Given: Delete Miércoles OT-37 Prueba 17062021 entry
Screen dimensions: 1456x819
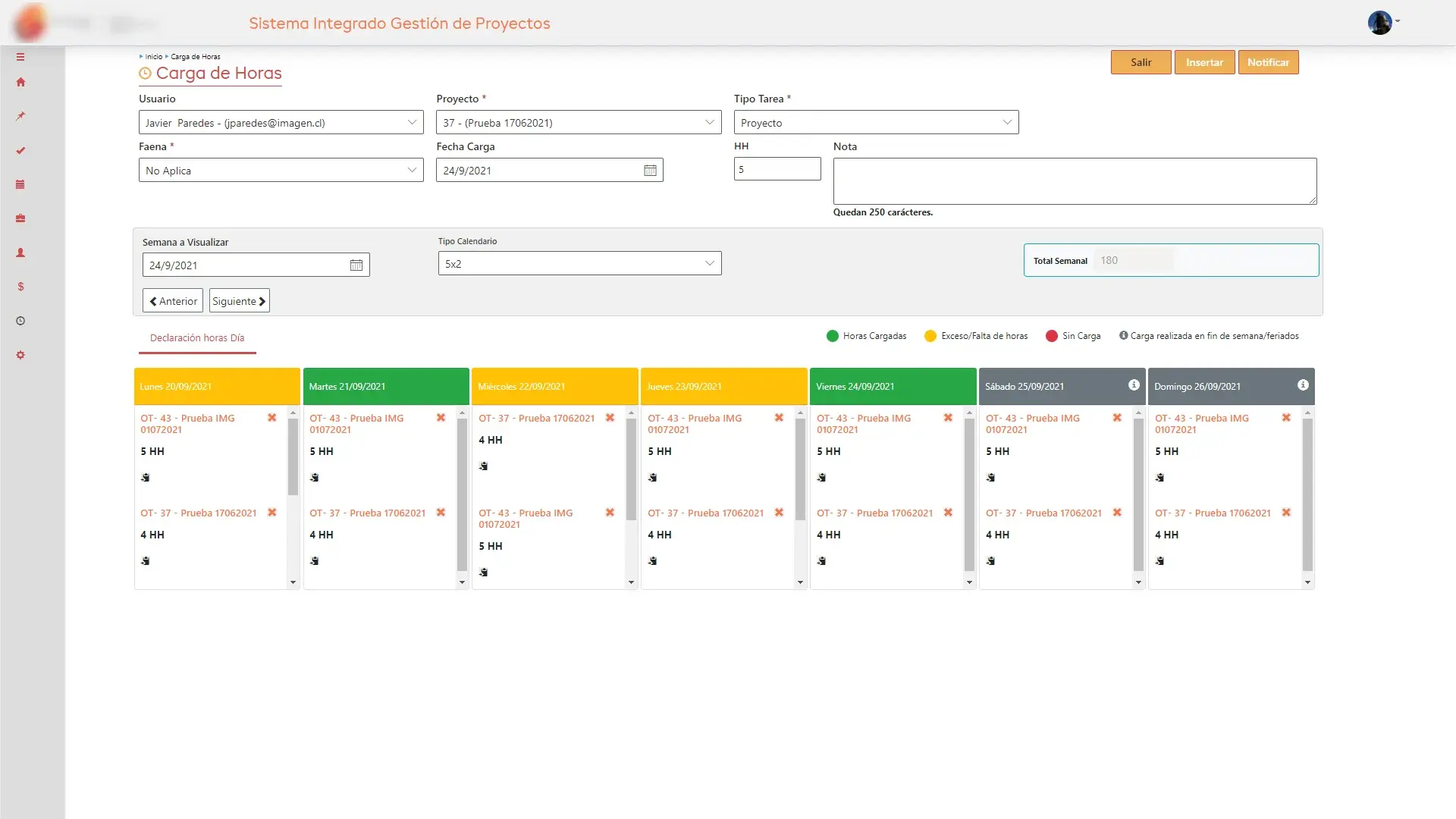Looking at the screenshot, I should 610,418.
